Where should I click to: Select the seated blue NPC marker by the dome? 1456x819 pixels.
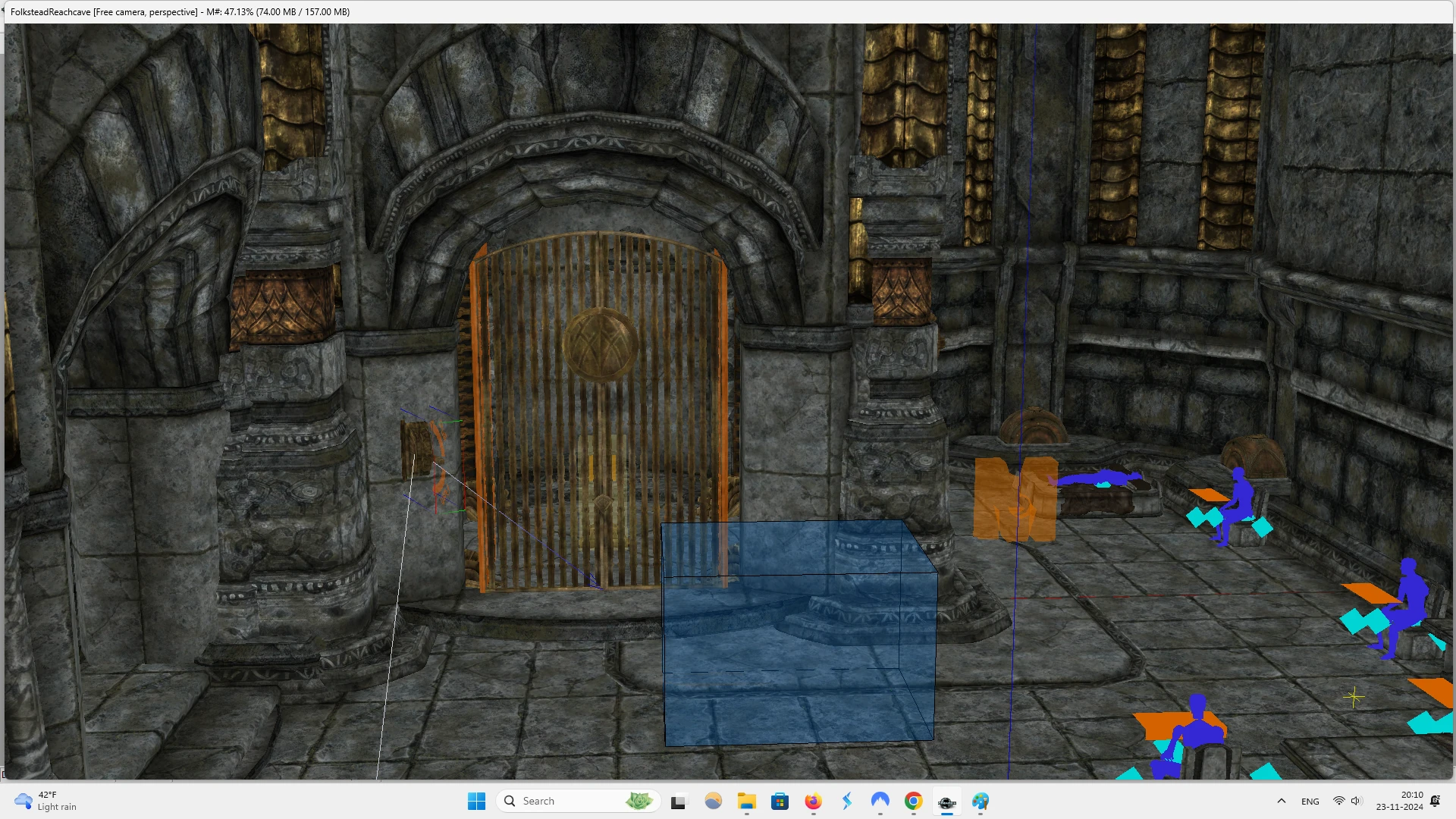point(1236,506)
